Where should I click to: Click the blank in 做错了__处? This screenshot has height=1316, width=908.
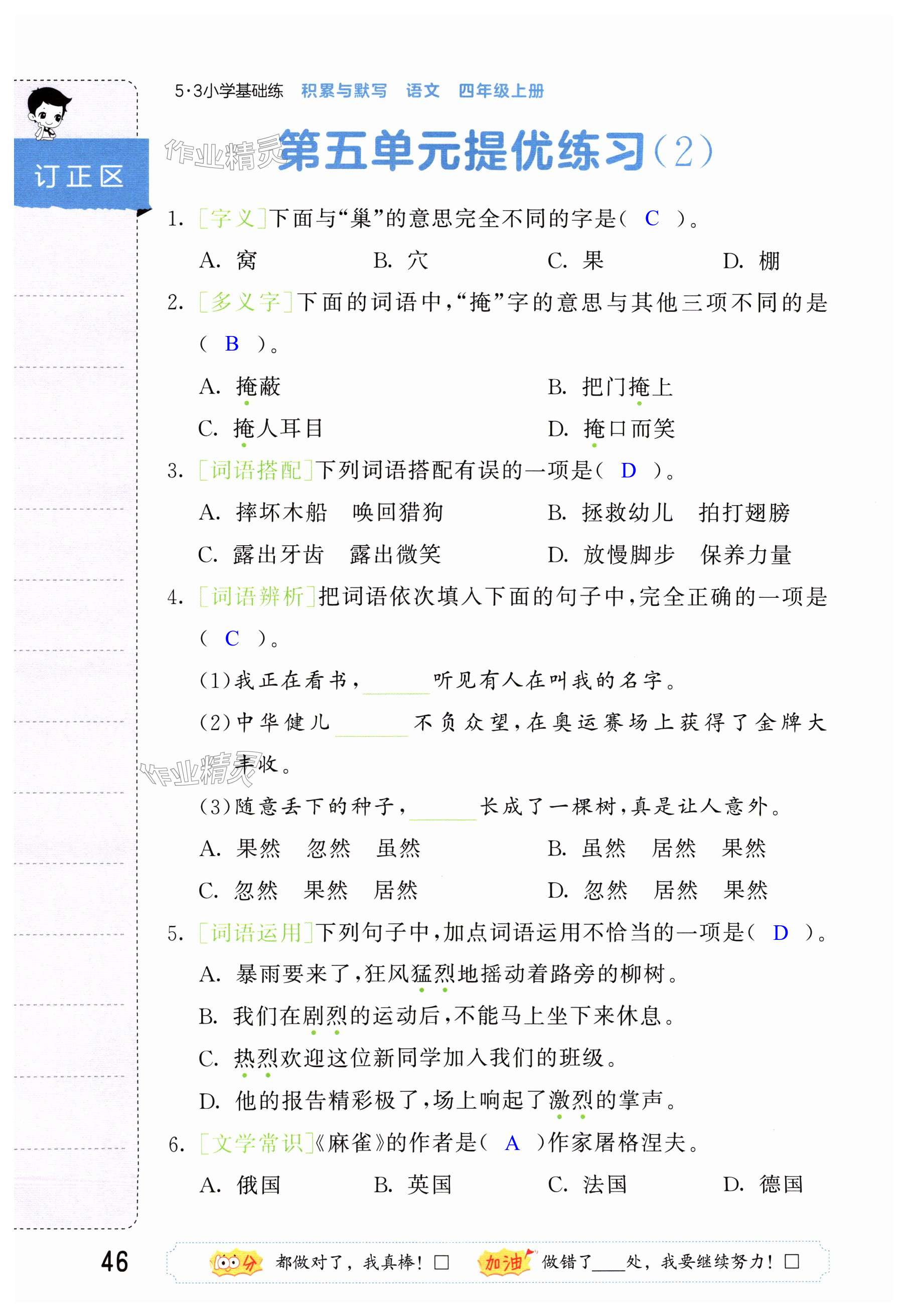point(608,1265)
